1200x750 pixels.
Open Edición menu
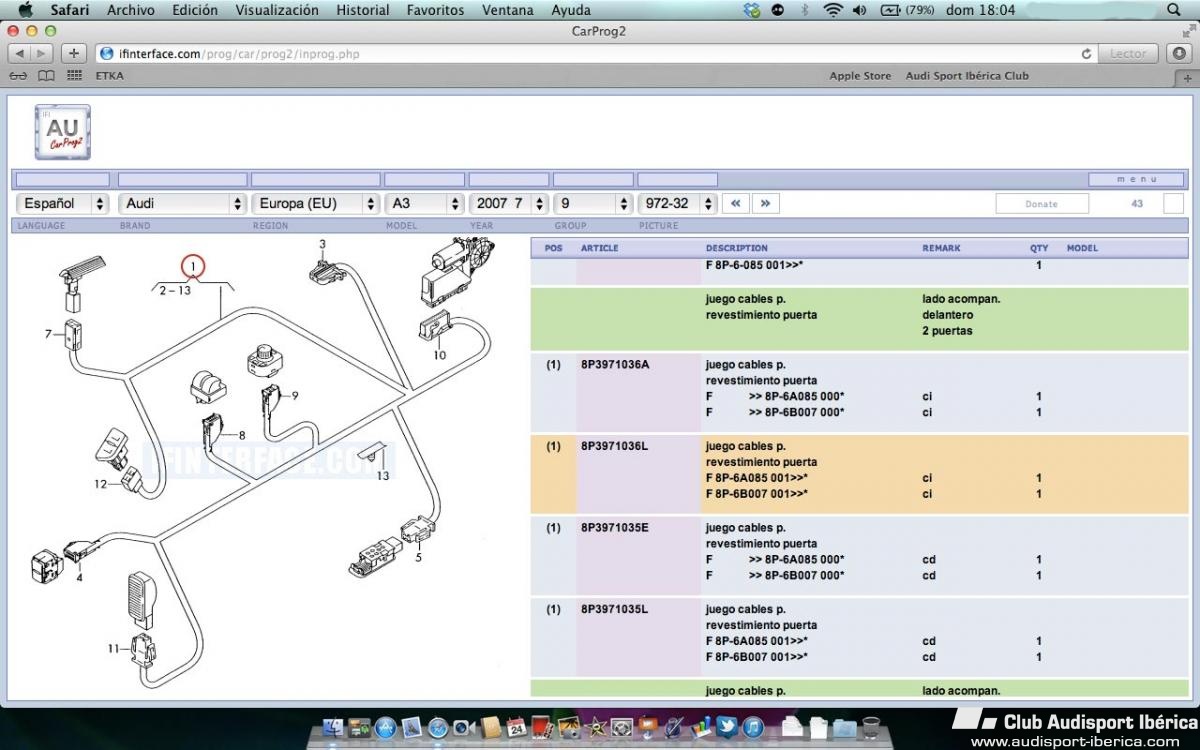[x=195, y=10]
